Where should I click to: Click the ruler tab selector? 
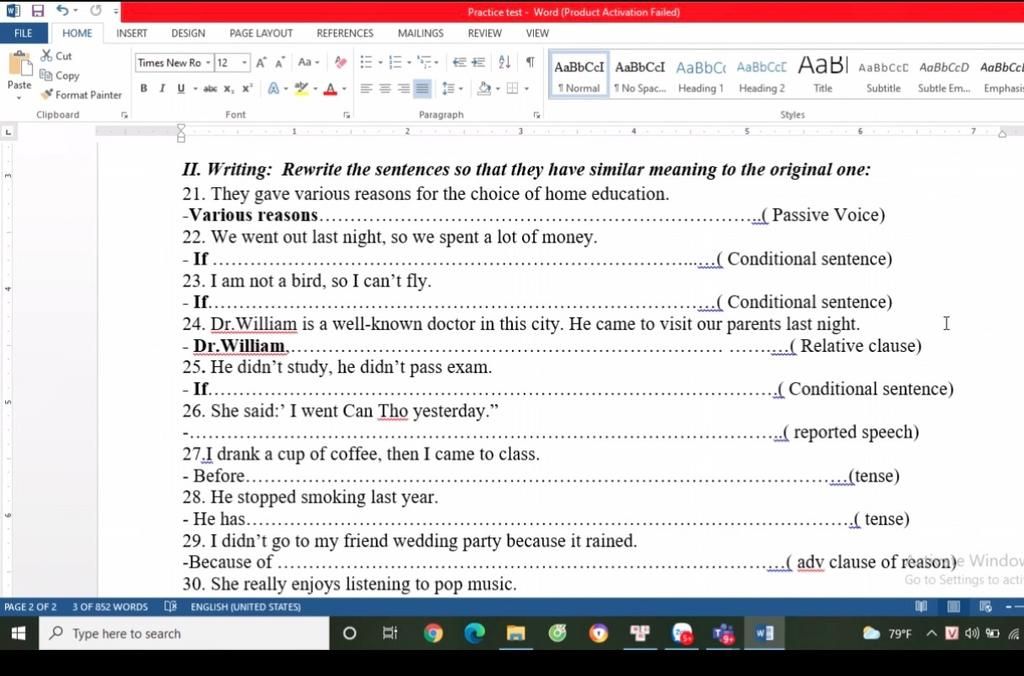coord(8,132)
